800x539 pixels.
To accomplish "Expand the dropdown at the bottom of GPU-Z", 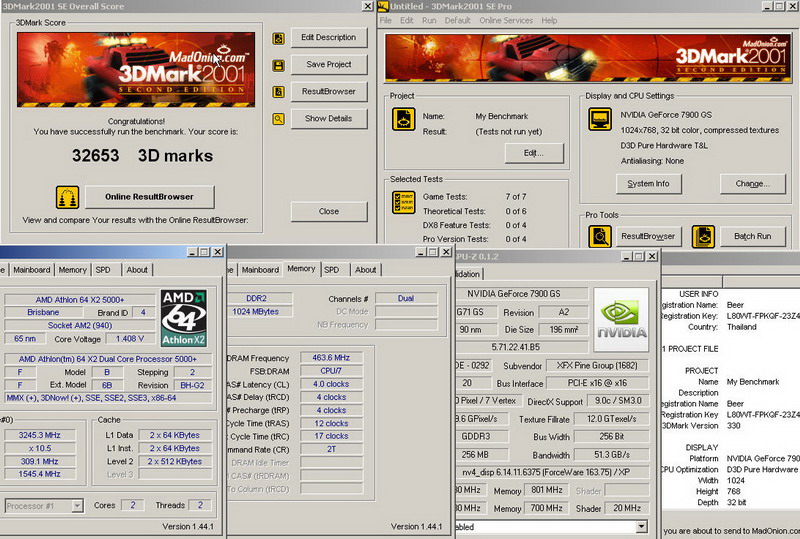I will pos(642,527).
